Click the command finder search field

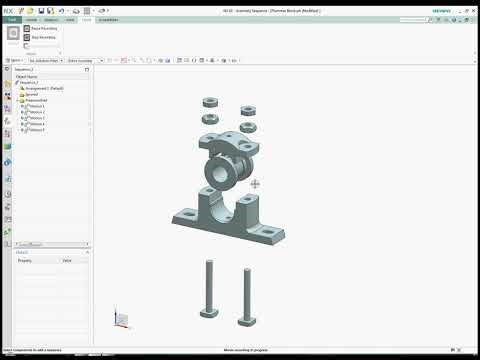(x=413, y=20)
